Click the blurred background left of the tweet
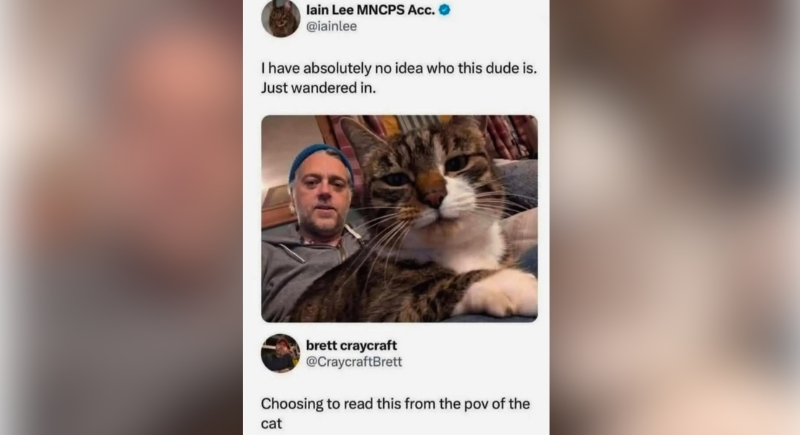 tap(121, 217)
